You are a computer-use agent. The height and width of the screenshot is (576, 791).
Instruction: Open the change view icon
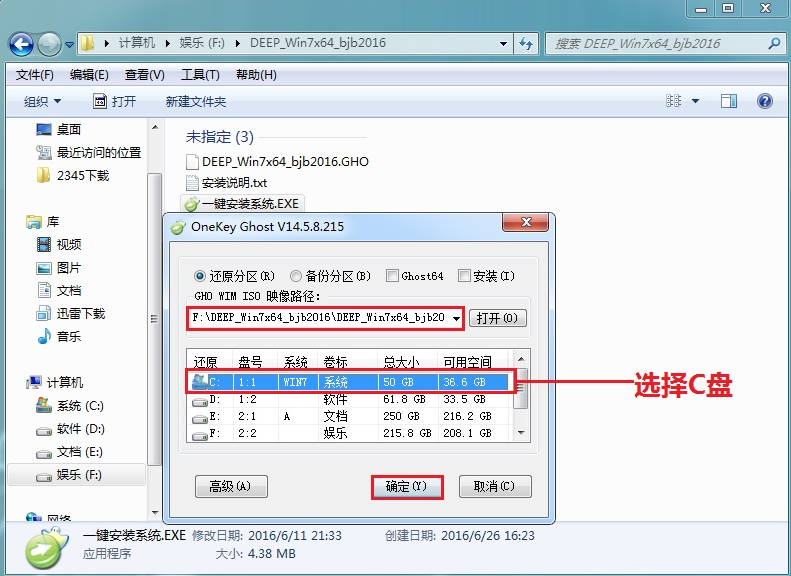pyautogui.click(x=673, y=101)
